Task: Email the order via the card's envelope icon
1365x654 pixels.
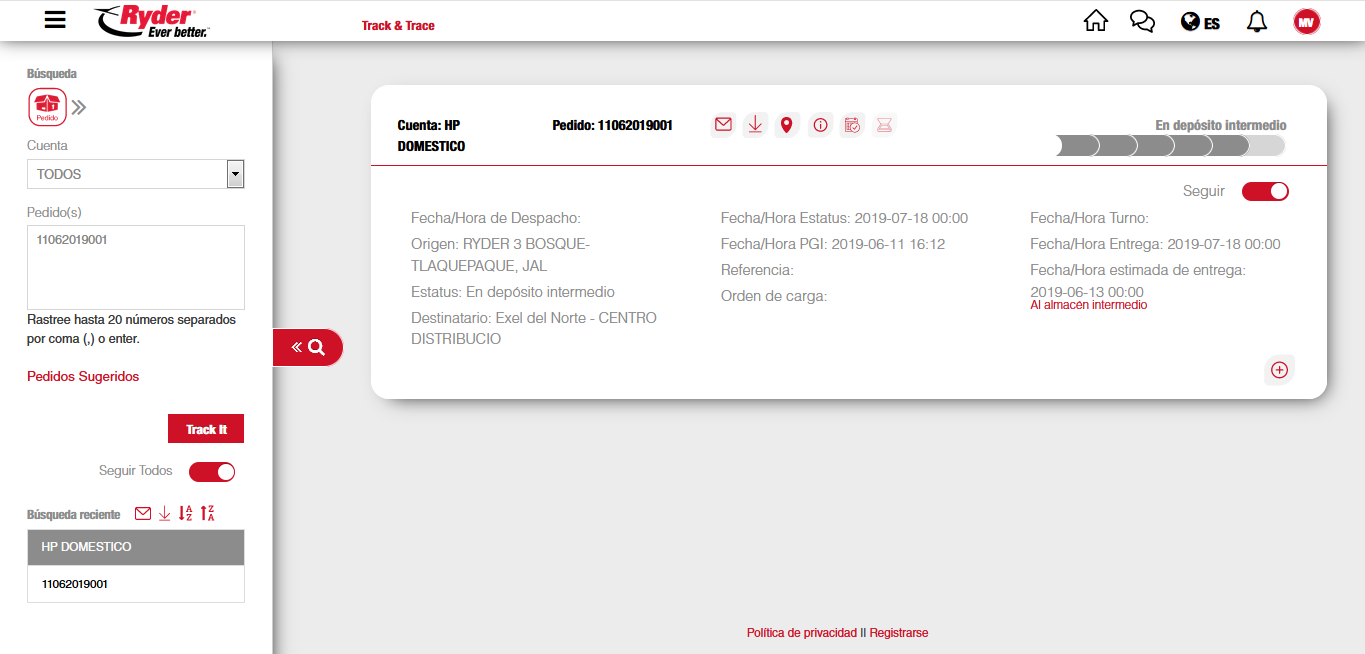Action: pyautogui.click(x=723, y=125)
